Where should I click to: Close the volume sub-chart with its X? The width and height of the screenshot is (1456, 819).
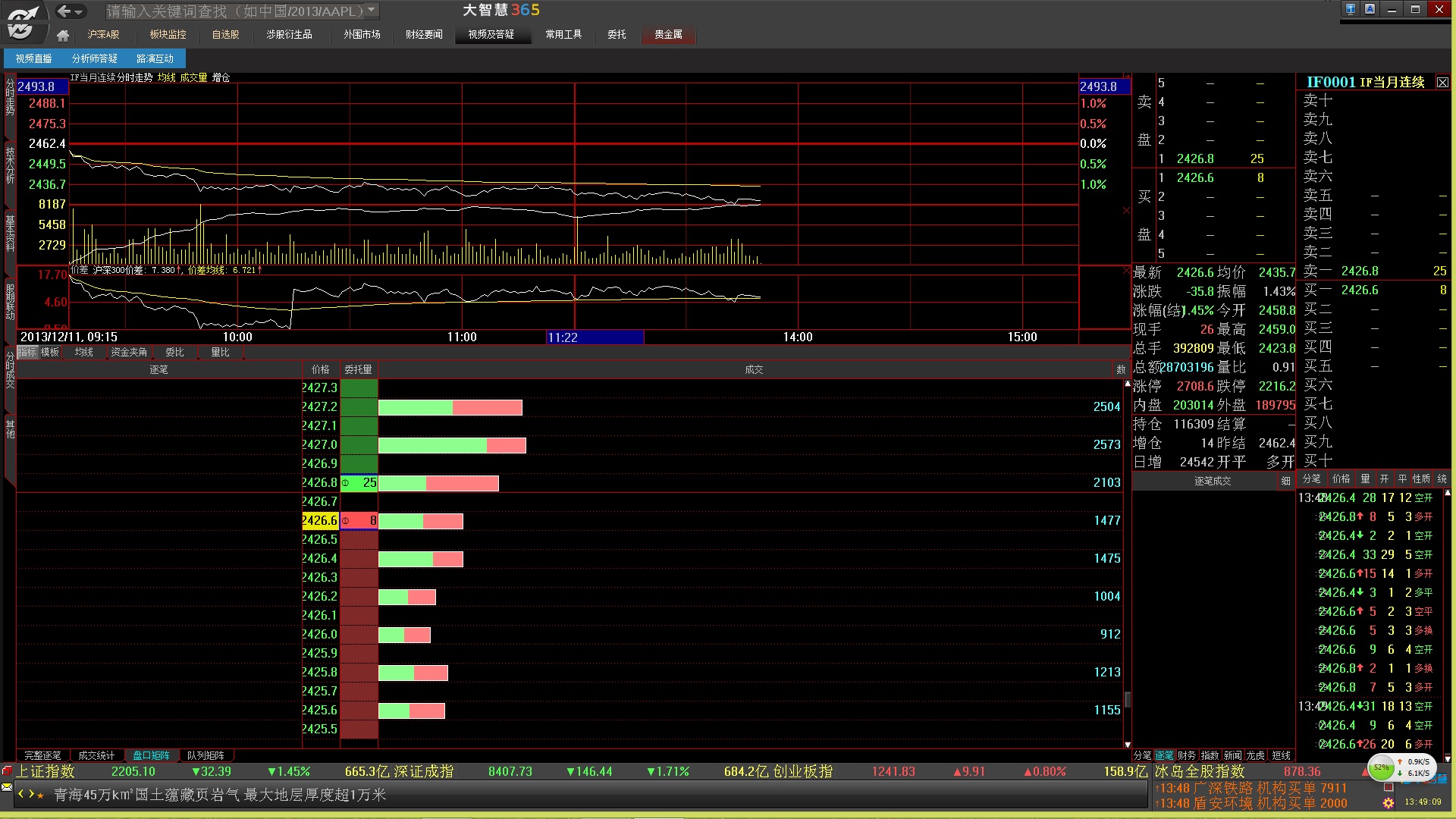(1126, 210)
